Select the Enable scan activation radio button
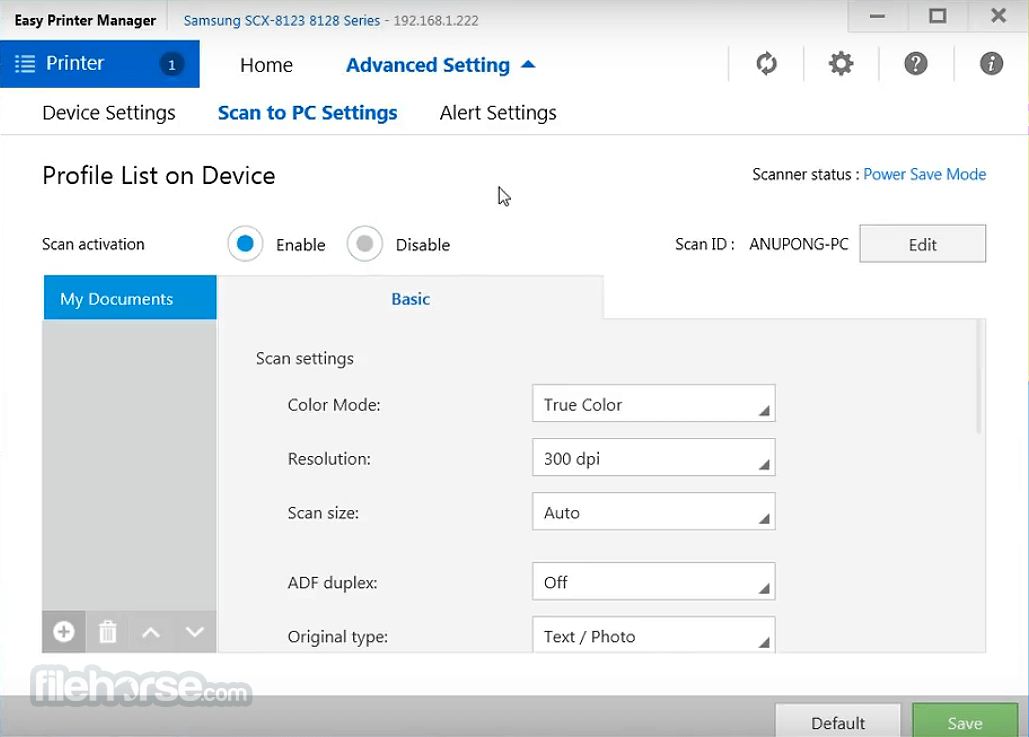The image size is (1029, 737). point(245,244)
